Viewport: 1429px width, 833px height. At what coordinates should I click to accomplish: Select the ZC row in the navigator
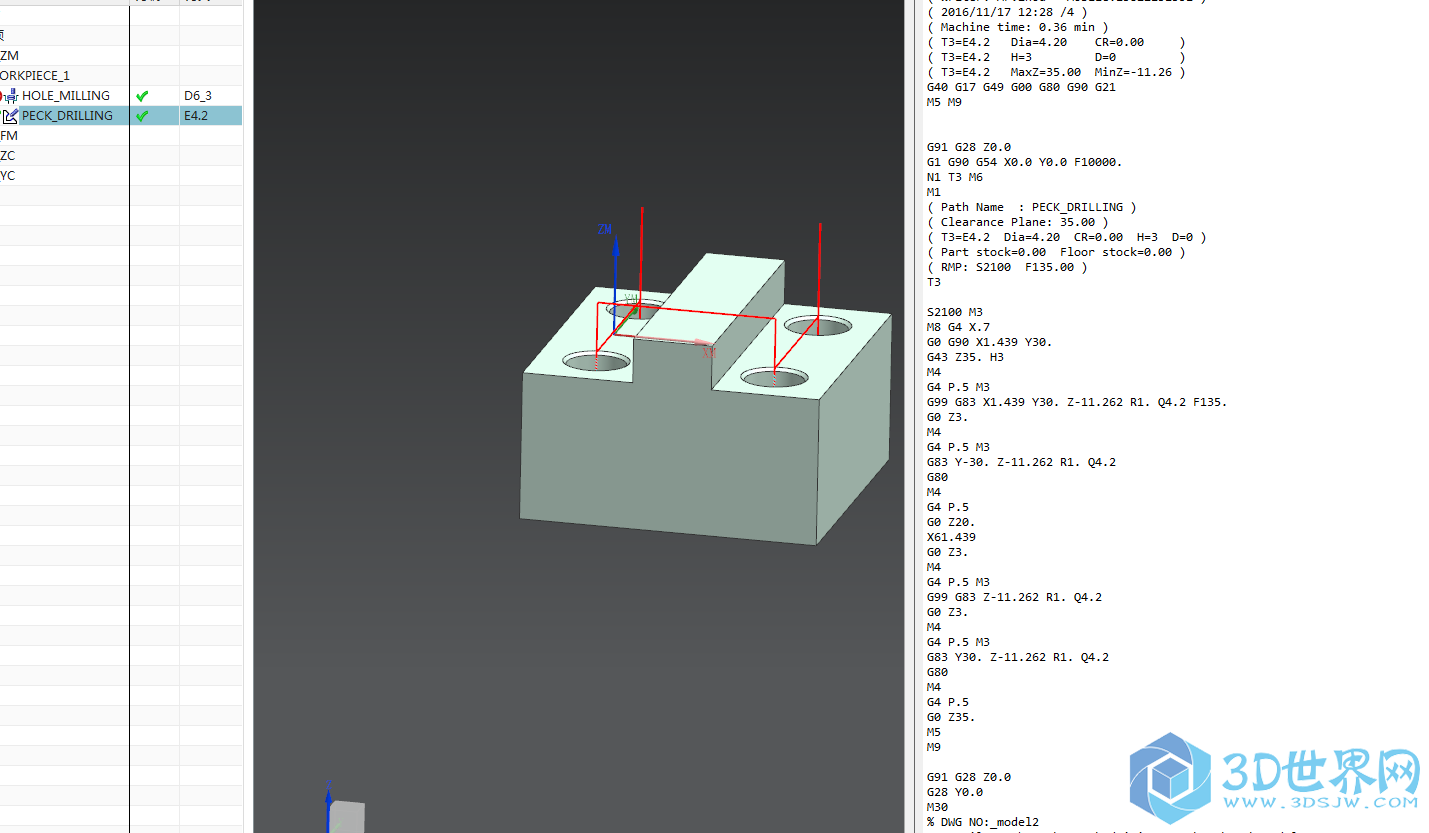tap(8, 156)
